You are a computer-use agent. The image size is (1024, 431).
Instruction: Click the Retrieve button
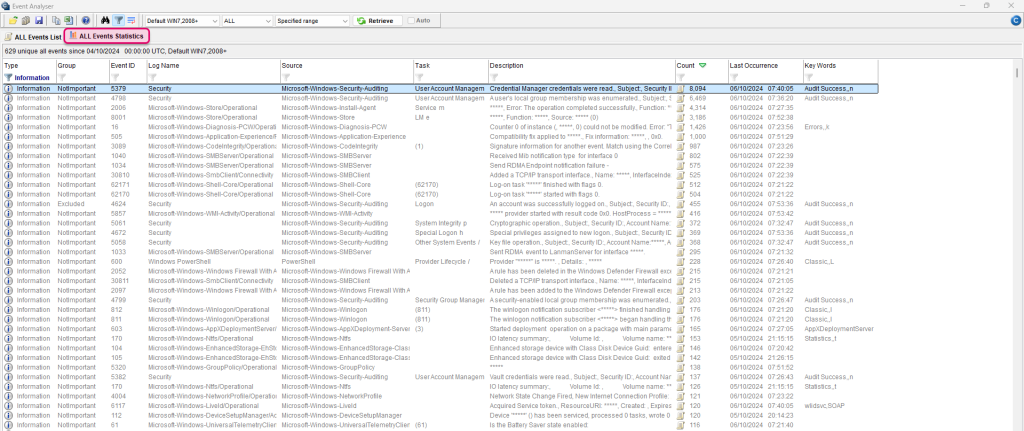coord(375,21)
